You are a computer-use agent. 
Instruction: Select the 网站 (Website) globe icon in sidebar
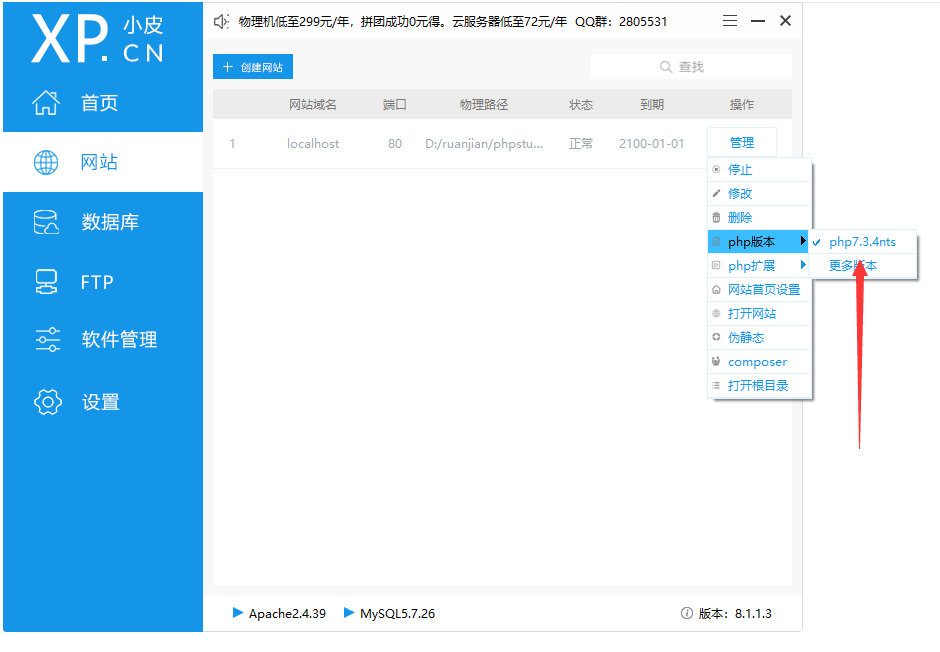[x=47, y=162]
